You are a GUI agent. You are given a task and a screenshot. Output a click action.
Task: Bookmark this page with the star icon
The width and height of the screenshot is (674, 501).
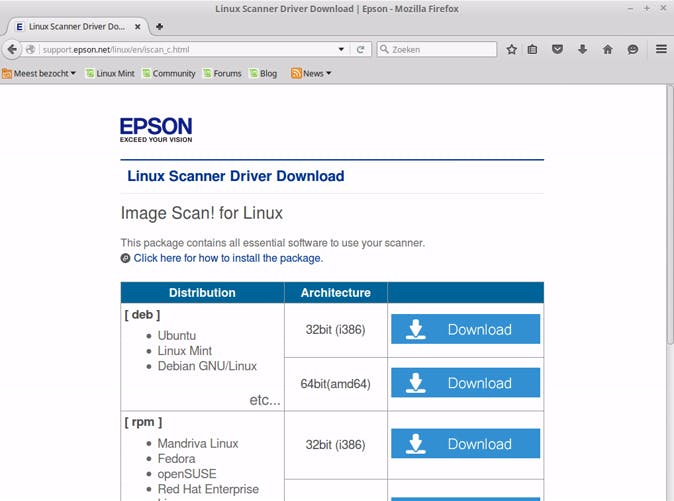[x=511, y=49]
